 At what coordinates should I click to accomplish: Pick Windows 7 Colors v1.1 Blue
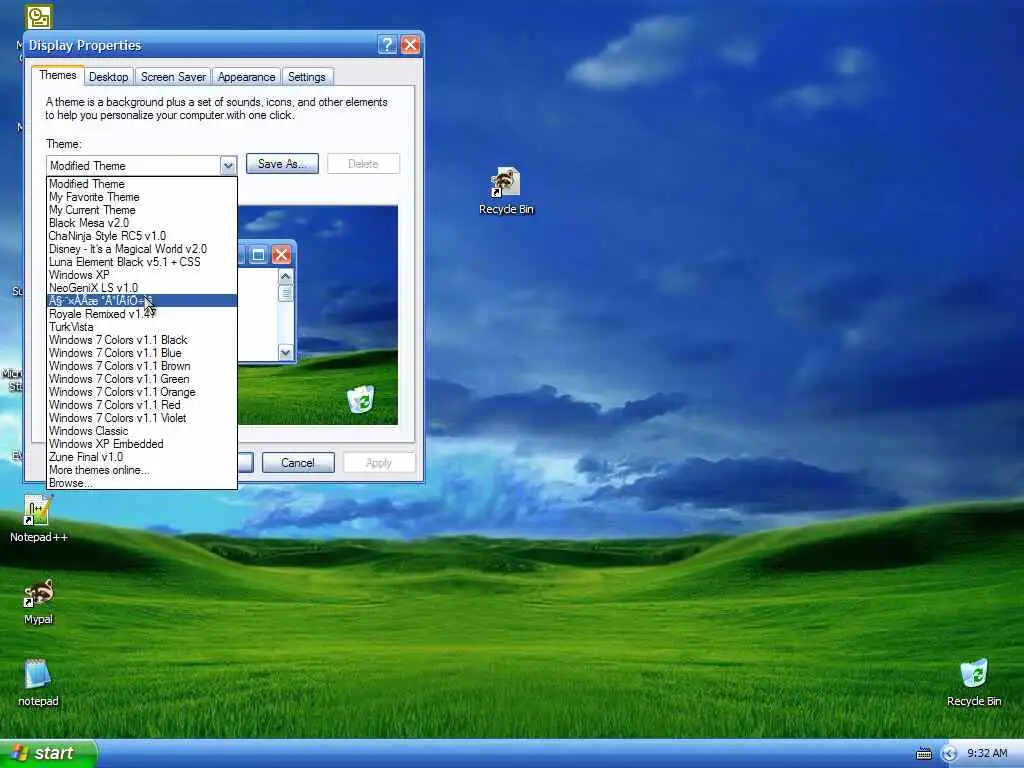tap(142, 353)
